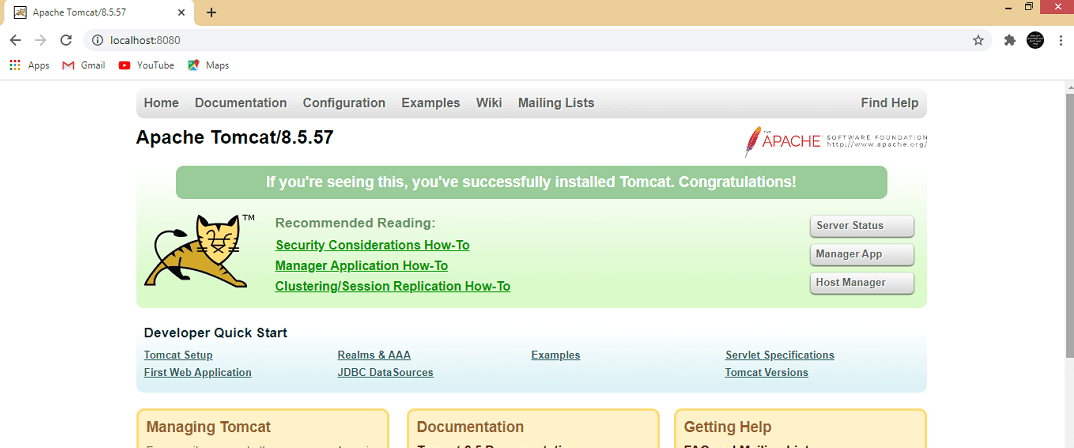
Task: Open Security Considerations How-To link
Action: (372, 245)
